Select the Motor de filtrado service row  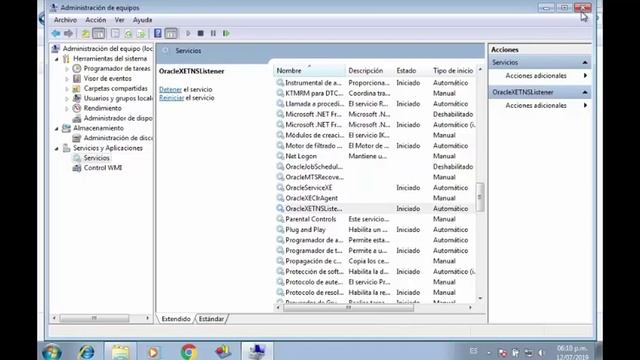click(375, 146)
